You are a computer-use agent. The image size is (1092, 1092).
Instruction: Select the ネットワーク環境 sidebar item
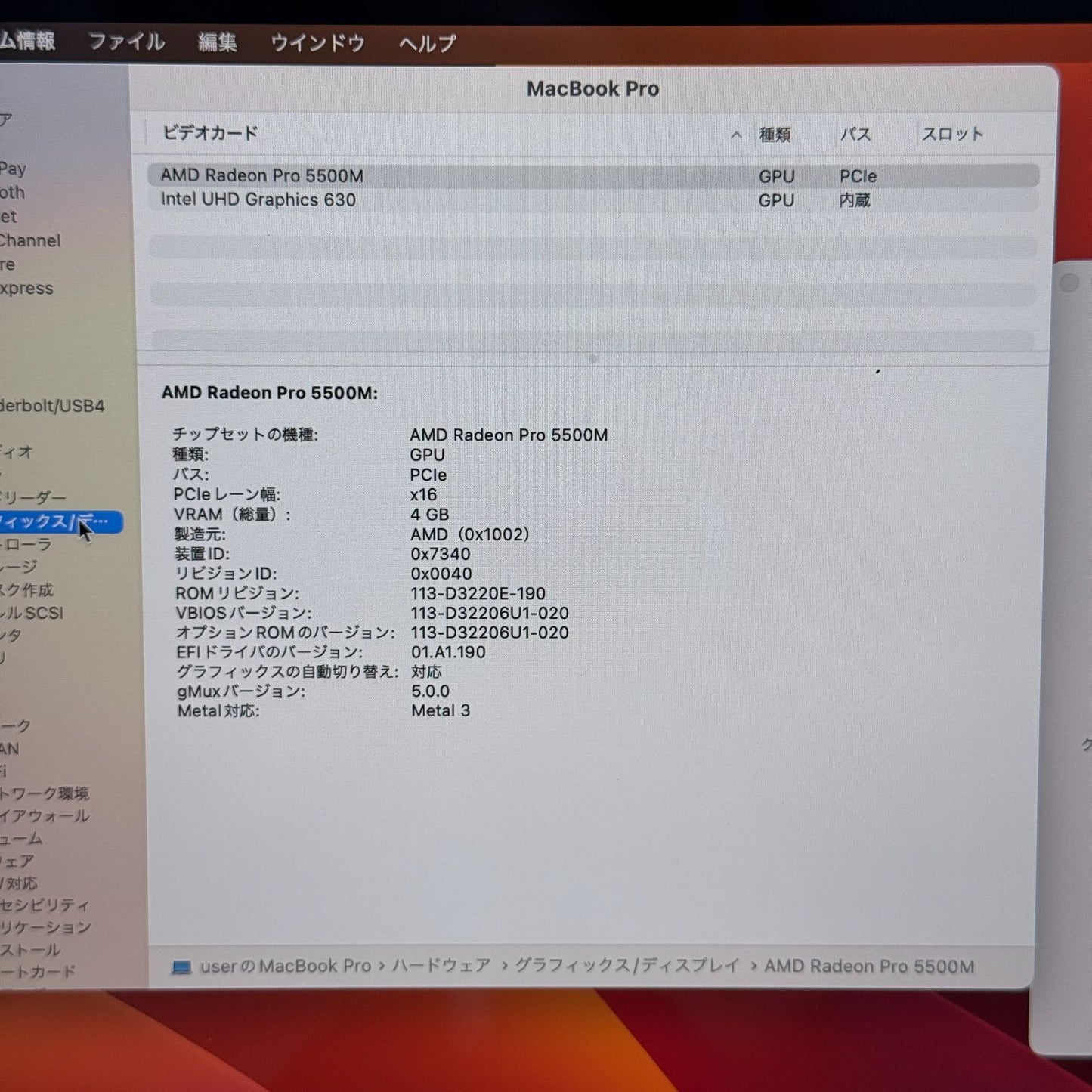tap(45, 793)
